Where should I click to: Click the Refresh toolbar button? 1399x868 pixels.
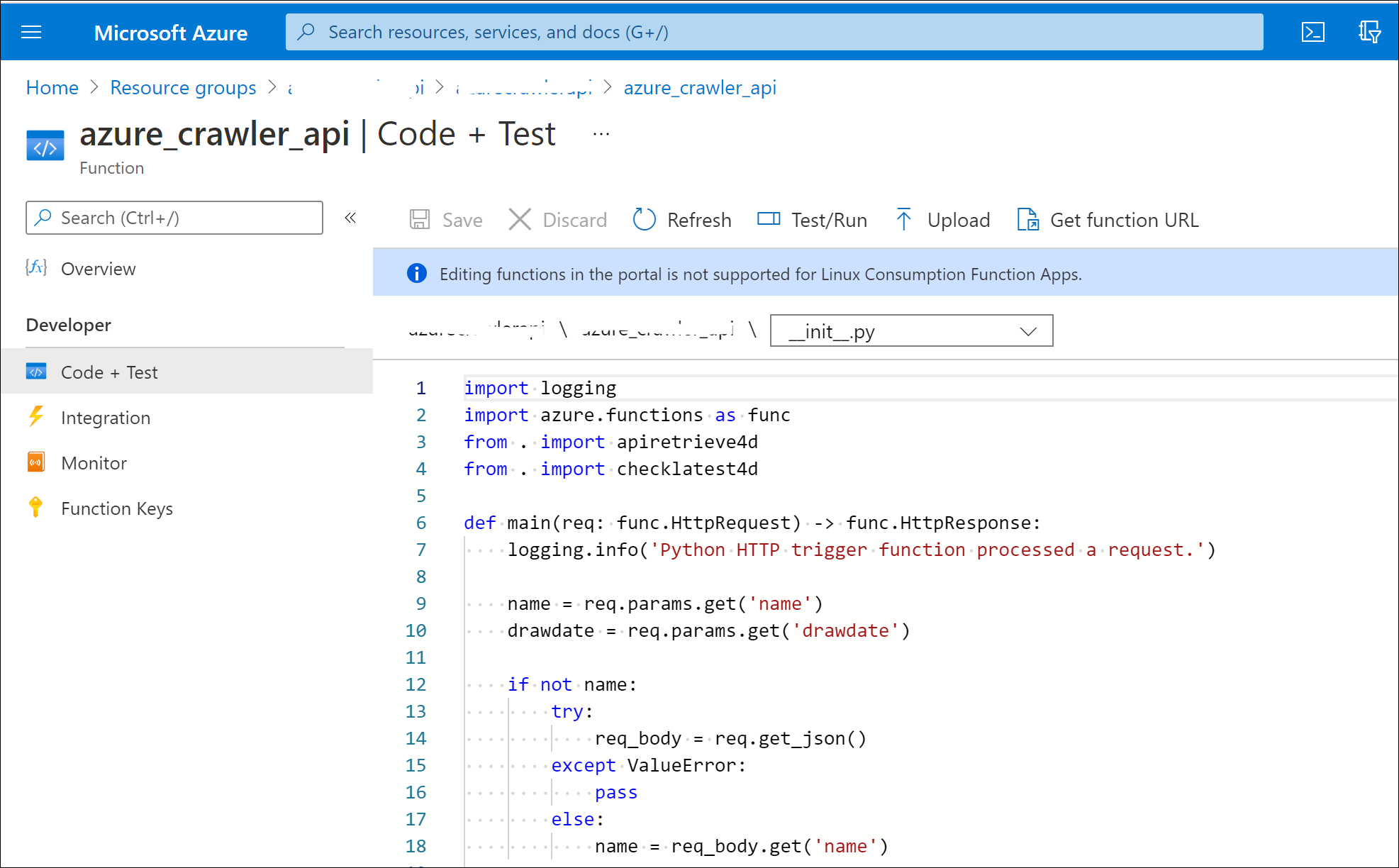click(681, 220)
